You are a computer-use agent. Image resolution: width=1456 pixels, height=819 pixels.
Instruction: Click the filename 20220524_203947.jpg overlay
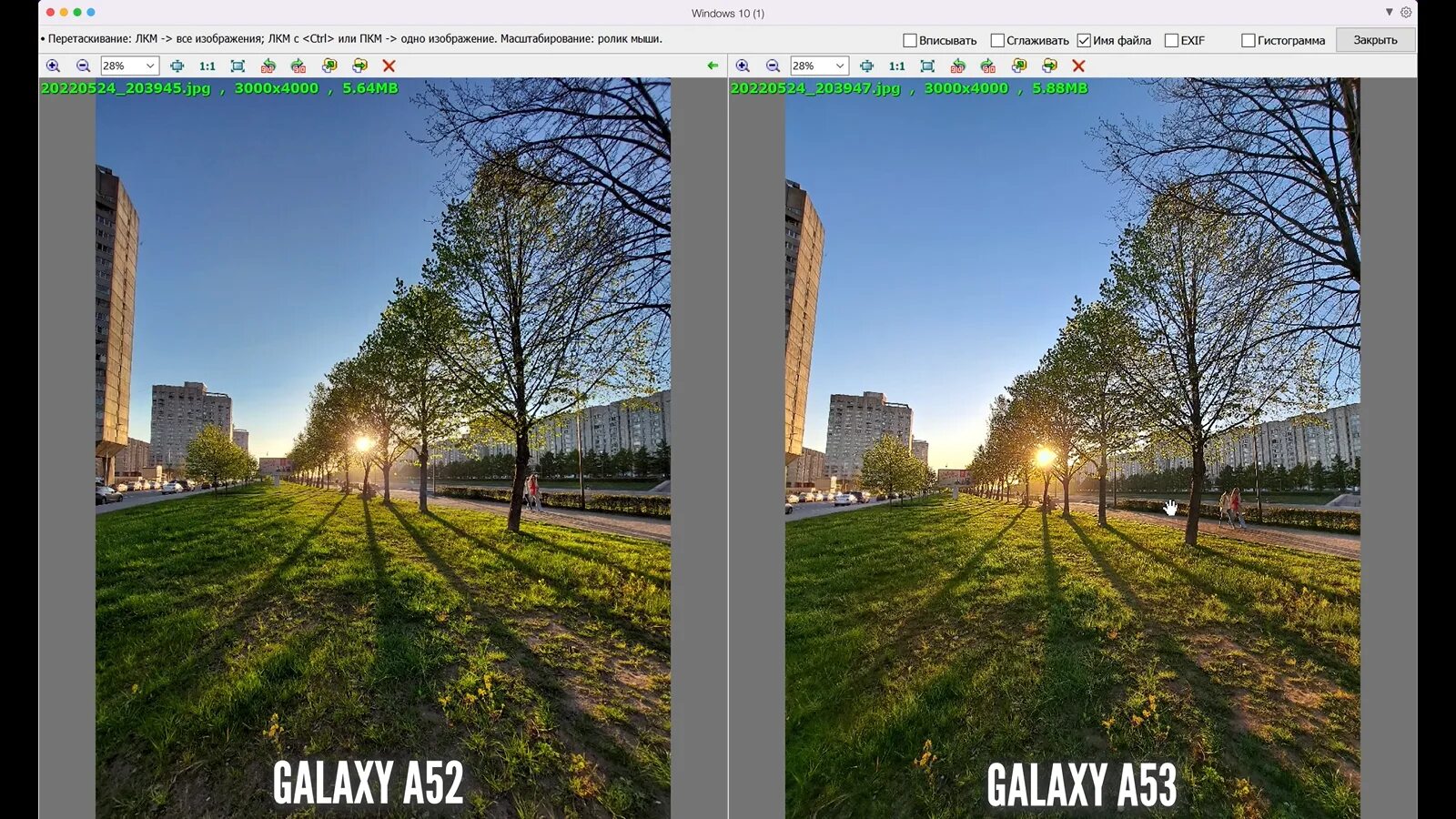[815, 88]
